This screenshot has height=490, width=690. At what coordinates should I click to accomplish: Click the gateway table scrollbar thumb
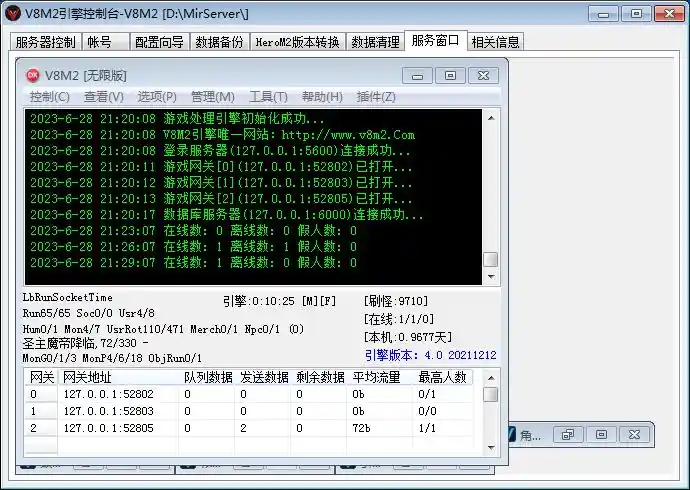coord(491,394)
